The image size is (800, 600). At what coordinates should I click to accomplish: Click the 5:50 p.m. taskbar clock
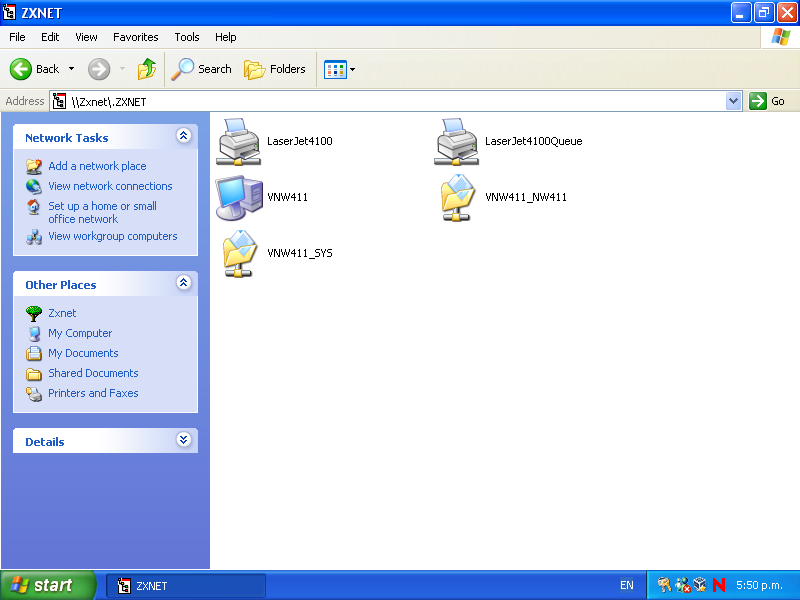point(759,585)
